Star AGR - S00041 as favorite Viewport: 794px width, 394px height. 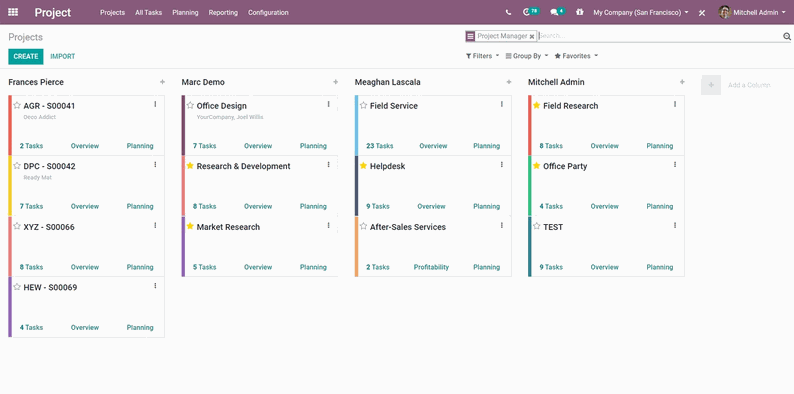[17, 105]
